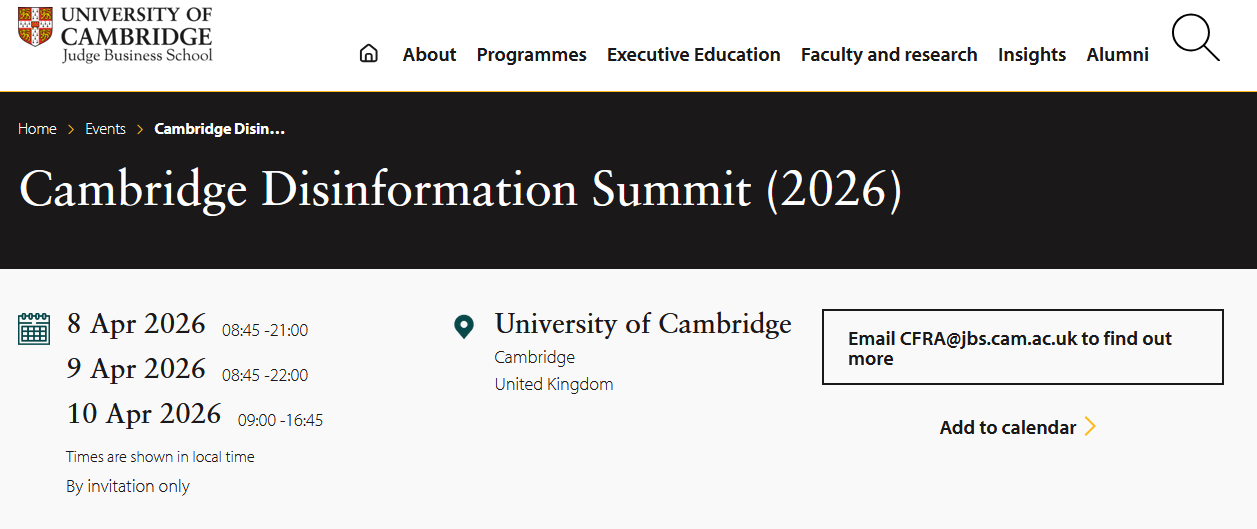Click the home icon in navigation bar

tap(369, 54)
